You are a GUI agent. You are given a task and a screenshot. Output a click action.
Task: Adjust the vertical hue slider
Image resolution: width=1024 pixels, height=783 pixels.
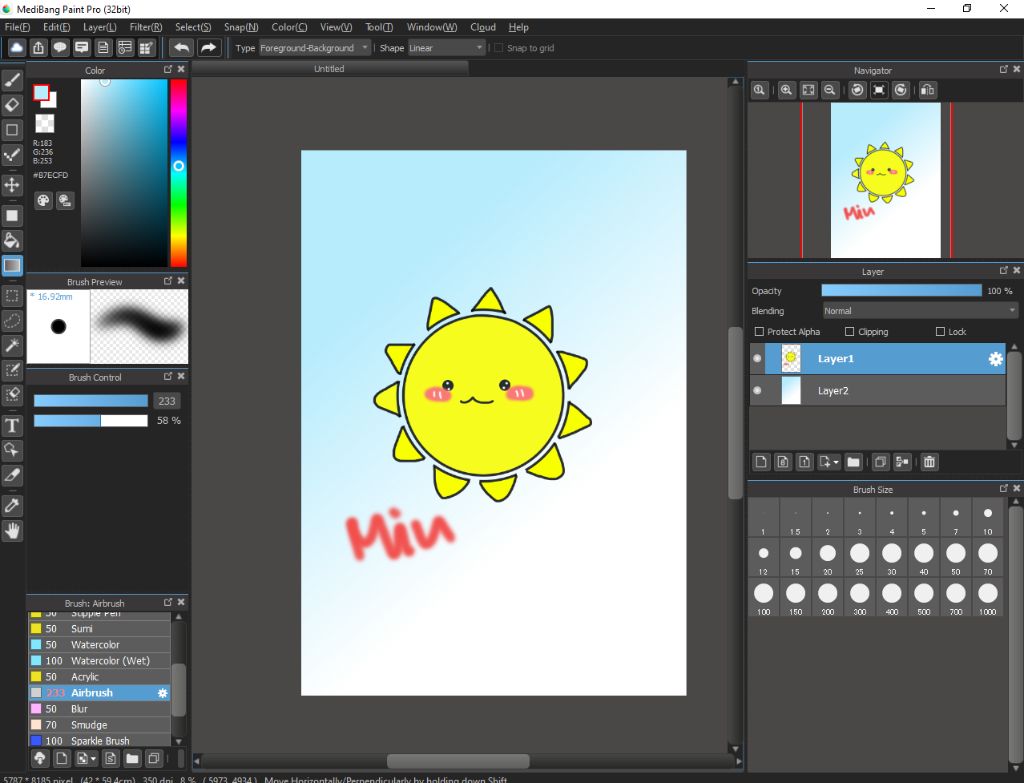[x=178, y=173]
